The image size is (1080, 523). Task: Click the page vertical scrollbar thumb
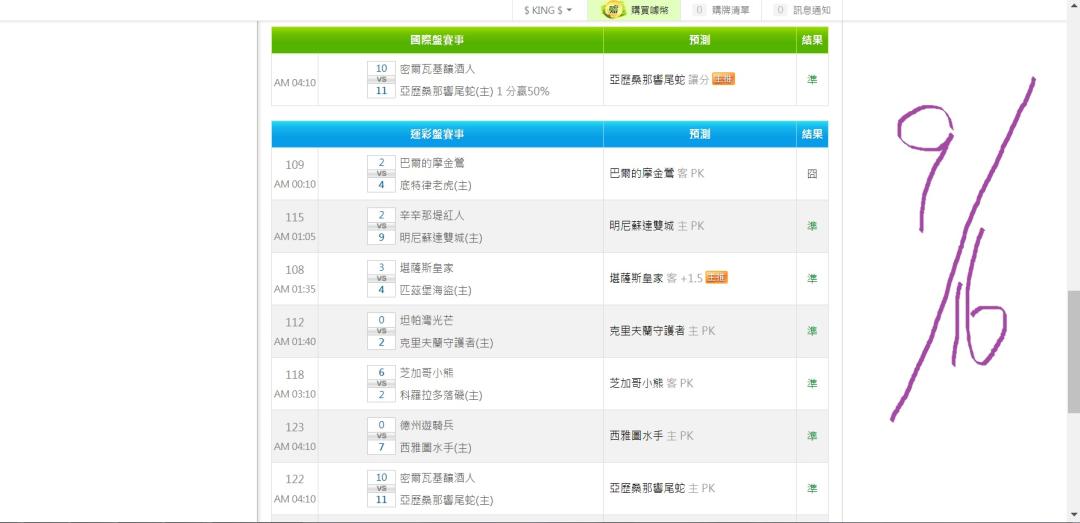(x=1073, y=351)
